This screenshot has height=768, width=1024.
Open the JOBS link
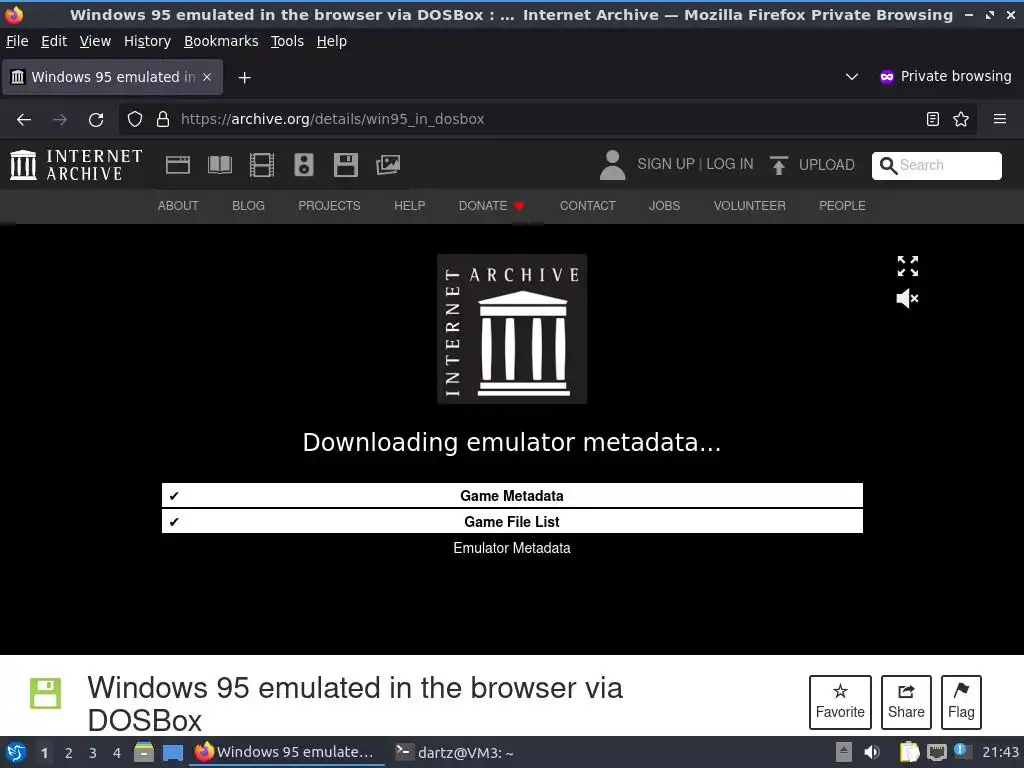pyautogui.click(x=664, y=206)
